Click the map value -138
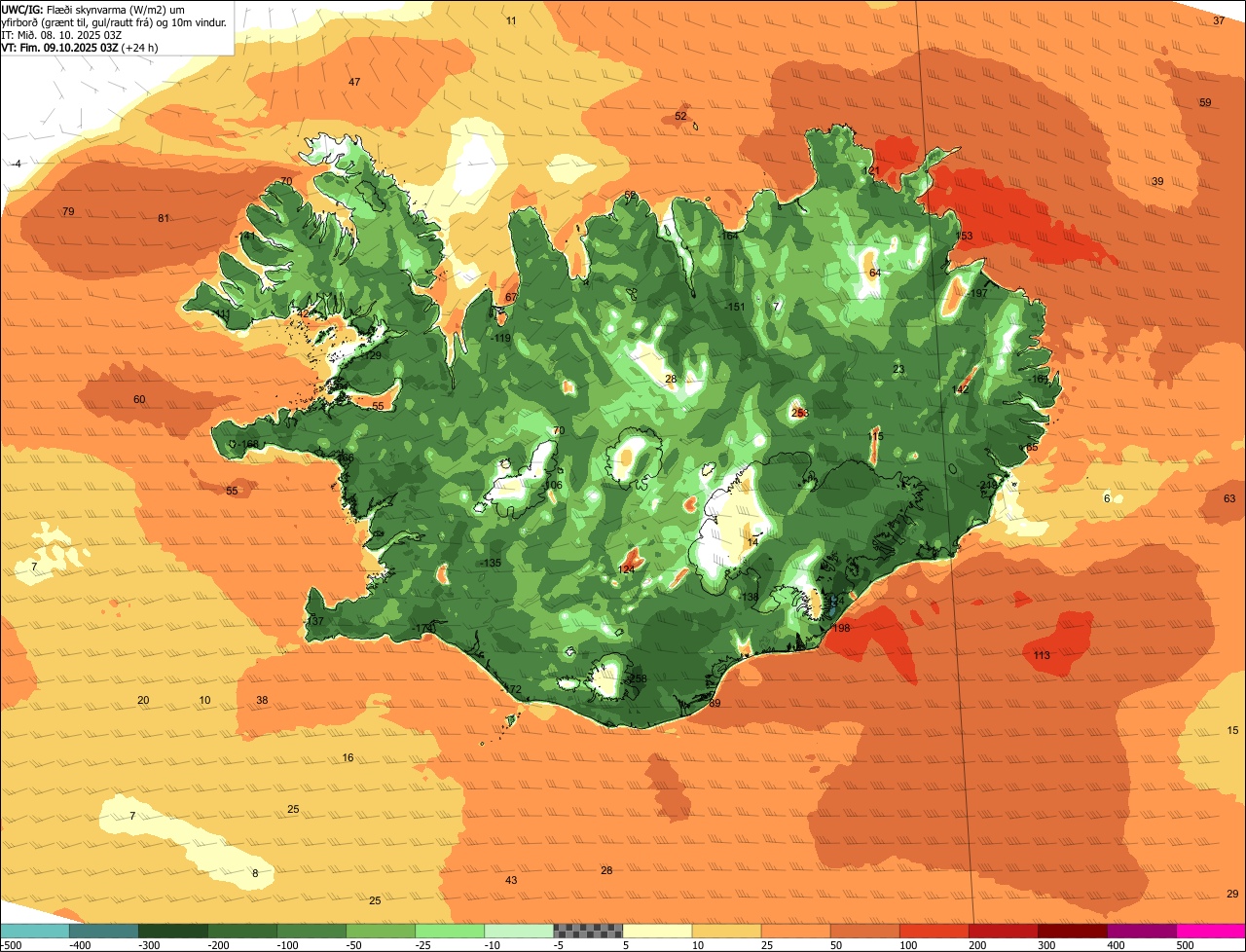 point(748,597)
